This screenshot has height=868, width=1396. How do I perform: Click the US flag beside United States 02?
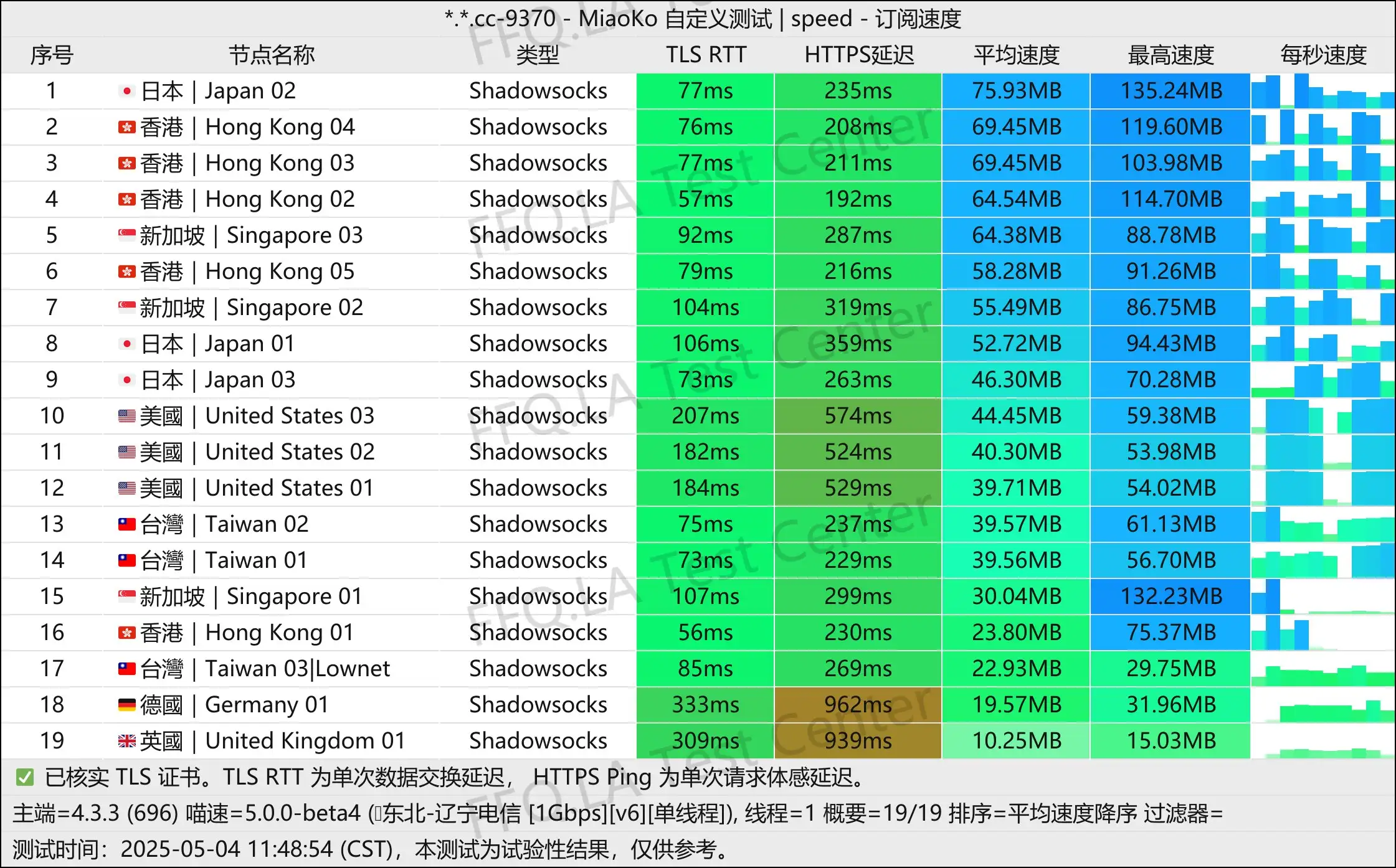127,453
